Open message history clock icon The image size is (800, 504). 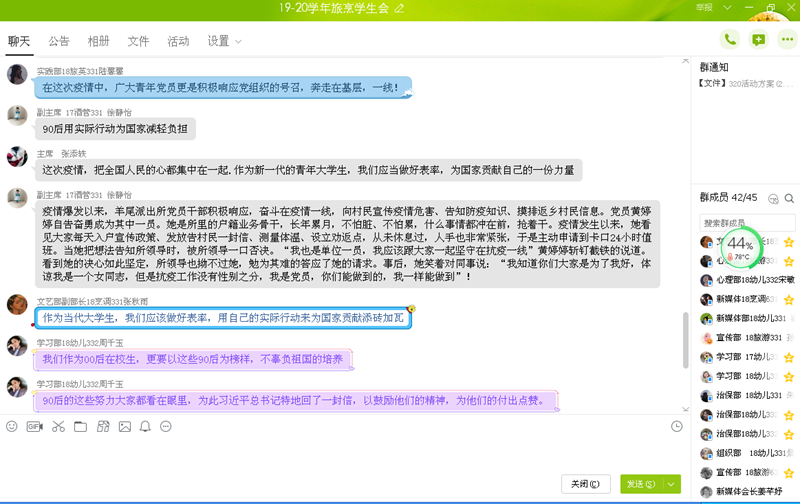click(x=677, y=427)
